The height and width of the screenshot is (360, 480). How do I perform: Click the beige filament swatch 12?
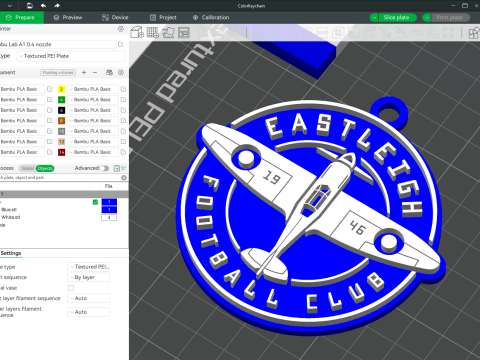tap(61, 142)
